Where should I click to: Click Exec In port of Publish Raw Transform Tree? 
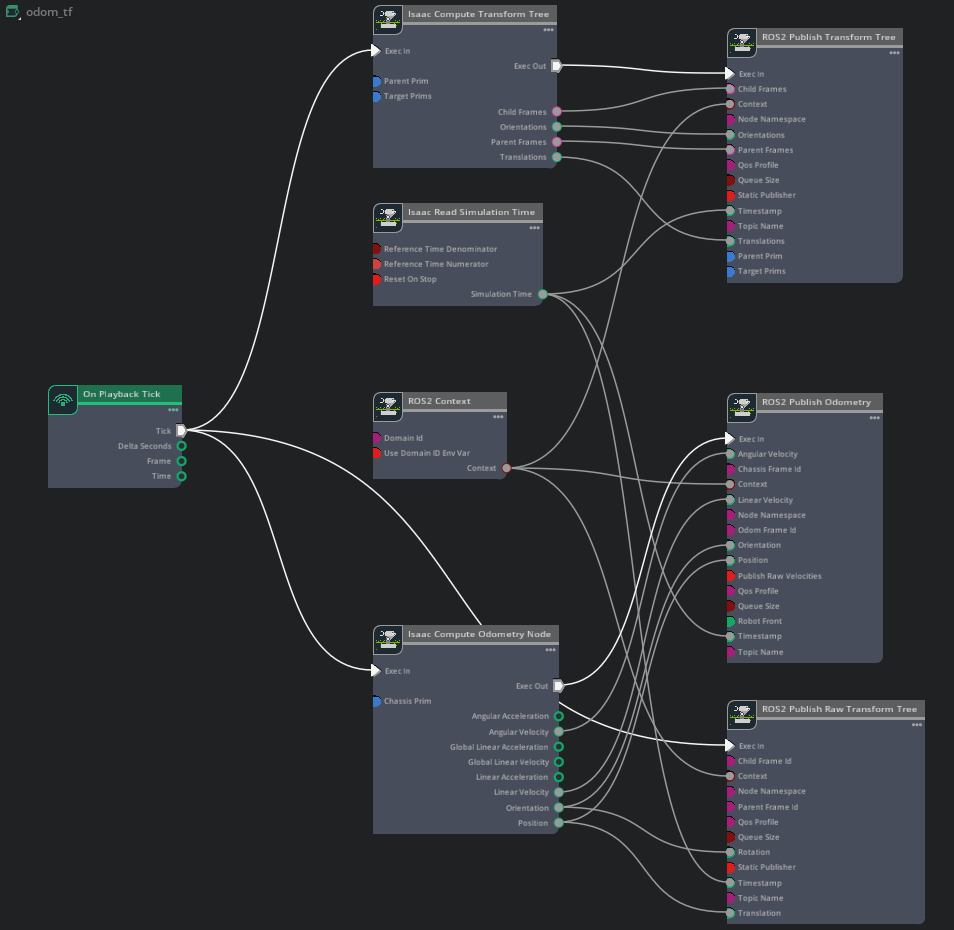coord(730,746)
